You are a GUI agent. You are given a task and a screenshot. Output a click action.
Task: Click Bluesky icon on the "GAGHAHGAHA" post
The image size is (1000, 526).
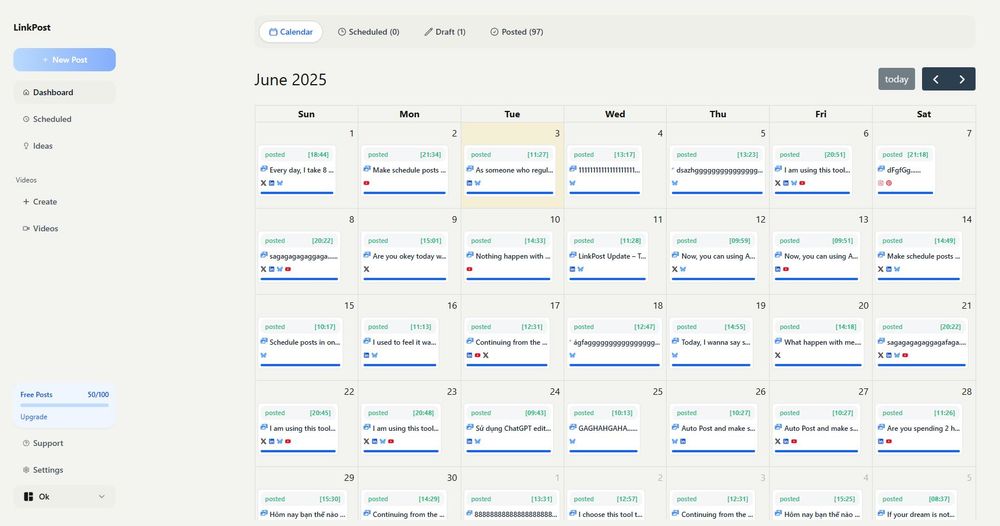pyautogui.click(x=573, y=441)
